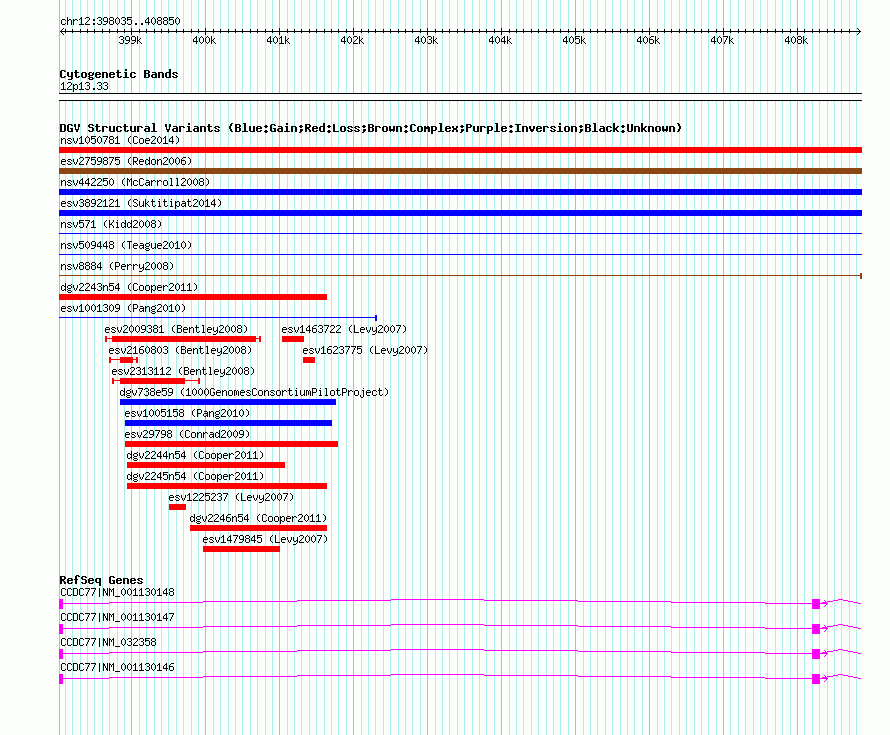Click the Cytogenetic Bands track title

(119, 74)
